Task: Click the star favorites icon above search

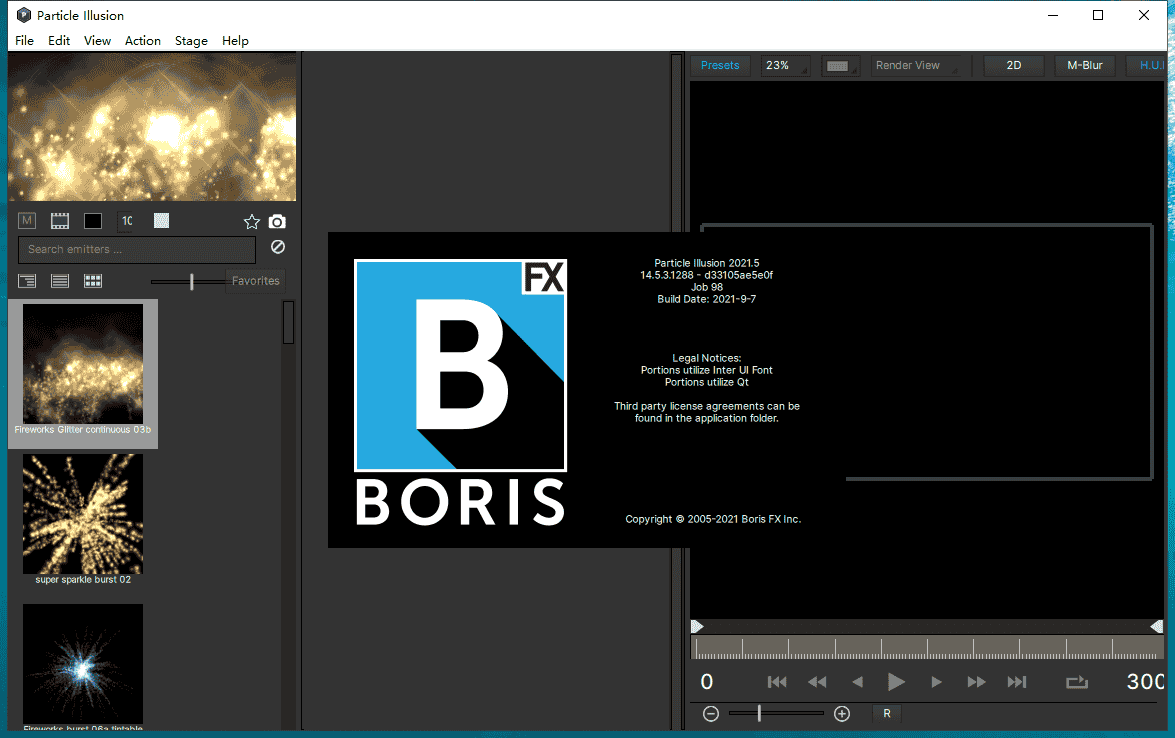Action: coord(252,221)
